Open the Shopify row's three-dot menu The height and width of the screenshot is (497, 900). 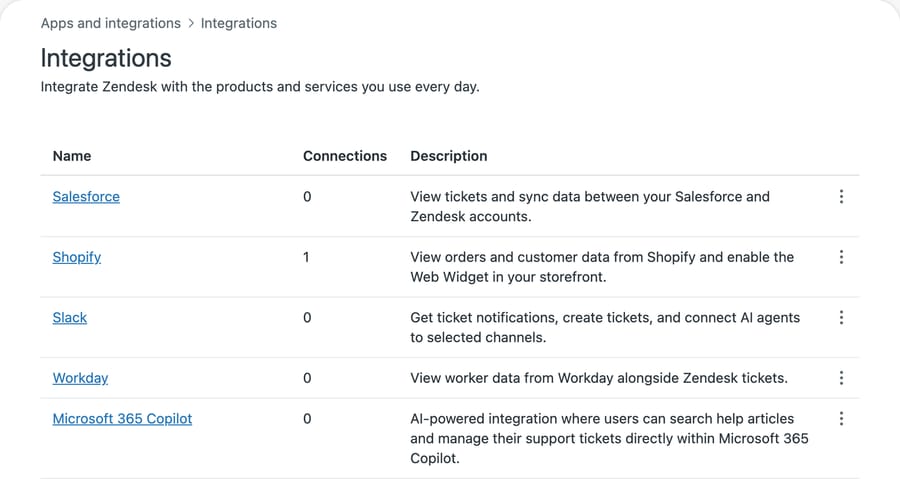841,257
